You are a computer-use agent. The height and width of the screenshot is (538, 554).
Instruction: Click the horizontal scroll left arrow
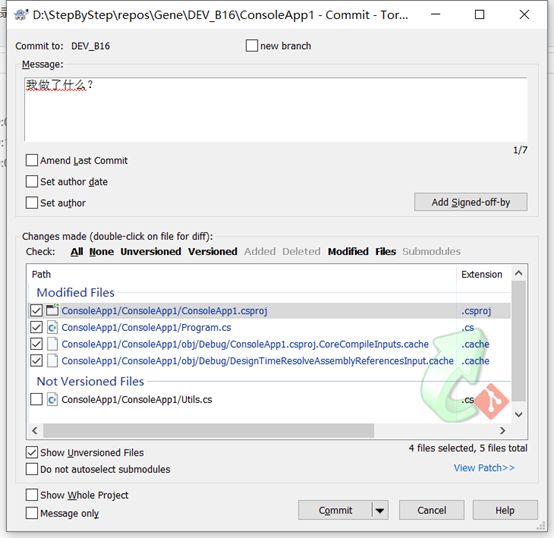(x=35, y=431)
